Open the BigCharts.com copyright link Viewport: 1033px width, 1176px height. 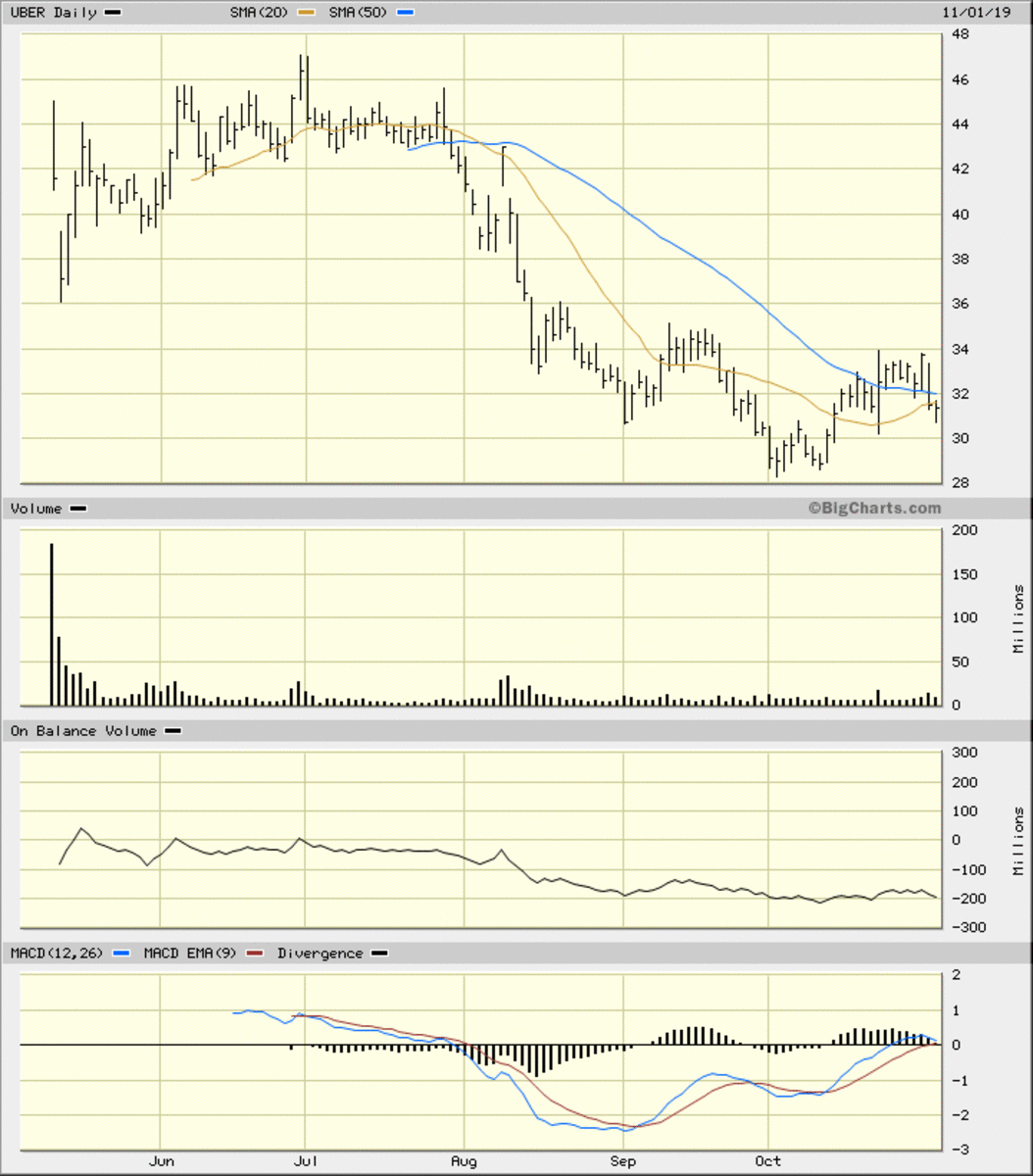(873, 509)
